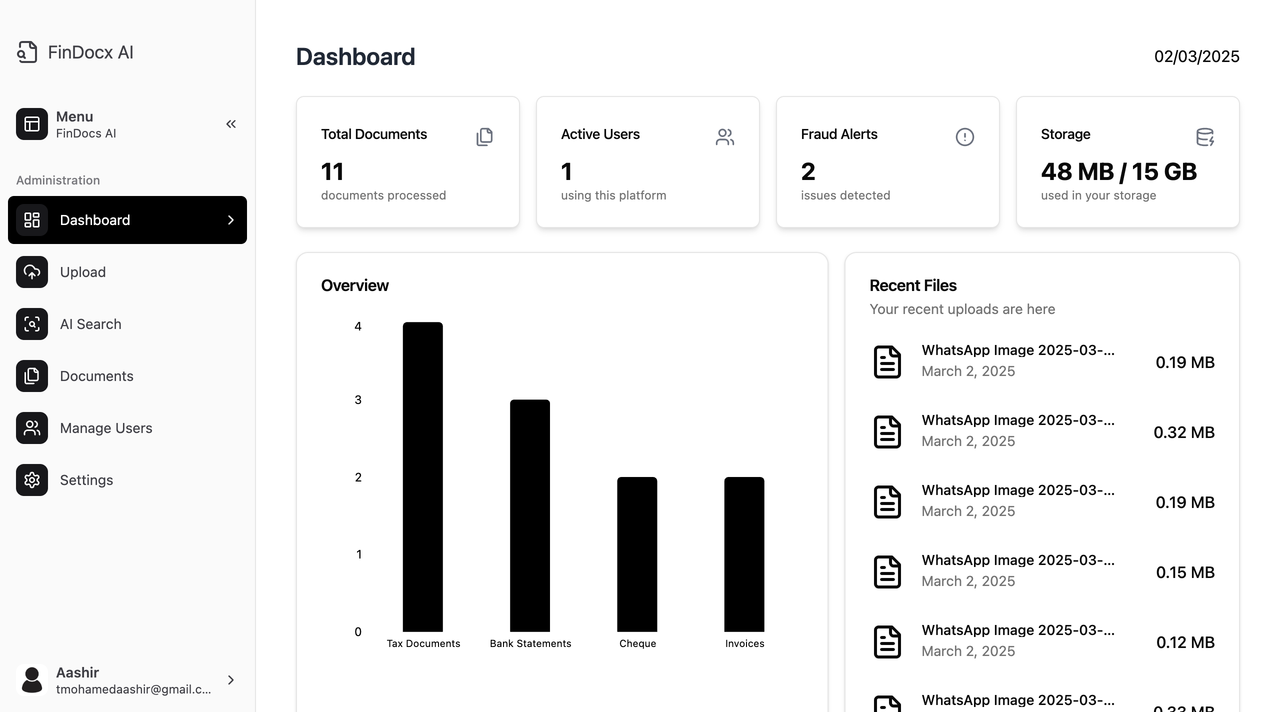
Task: Click the Manage Users people icon
Action: (x=32, y=428)
